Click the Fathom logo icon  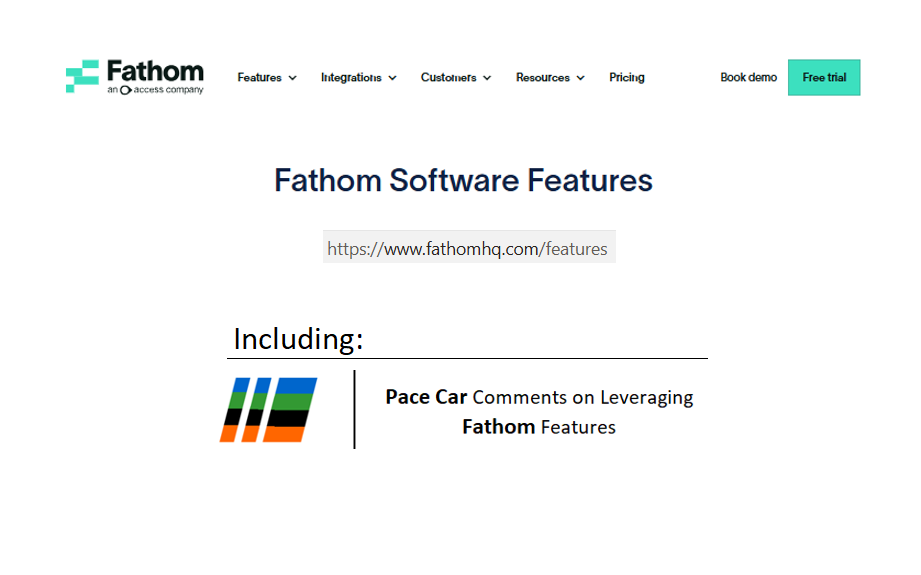(x=82, y=76)
